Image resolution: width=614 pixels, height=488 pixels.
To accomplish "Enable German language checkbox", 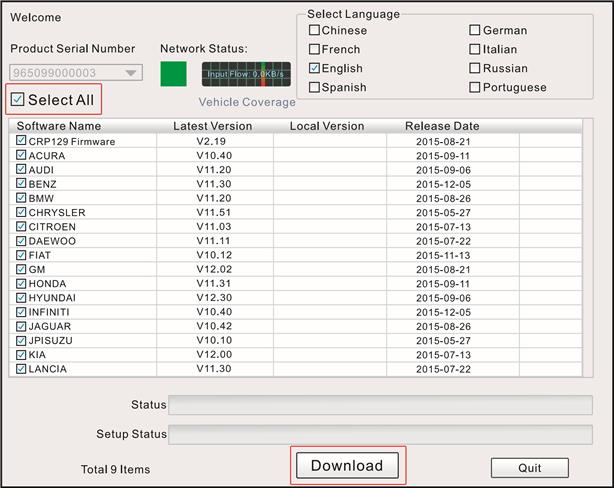I will pyautogui.click(x=475, y=30).
